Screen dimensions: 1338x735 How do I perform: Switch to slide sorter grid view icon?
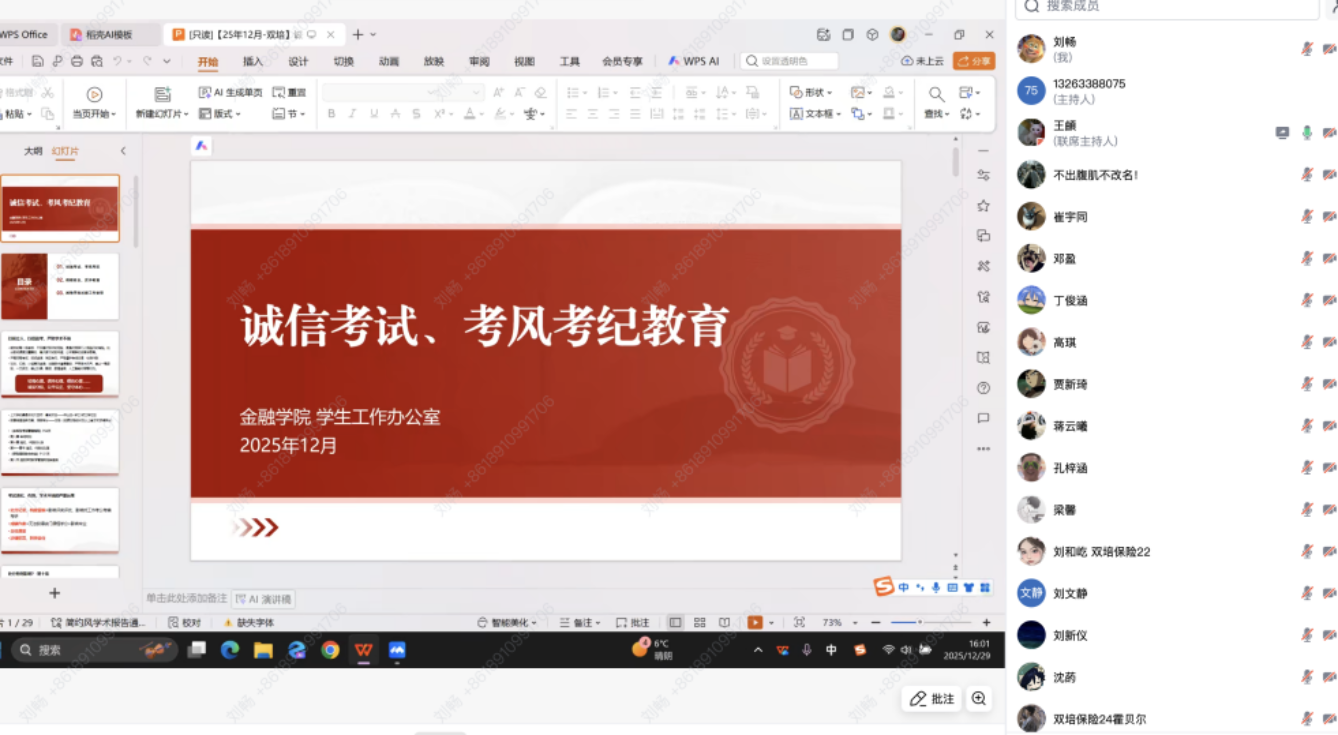click(700, 622)
